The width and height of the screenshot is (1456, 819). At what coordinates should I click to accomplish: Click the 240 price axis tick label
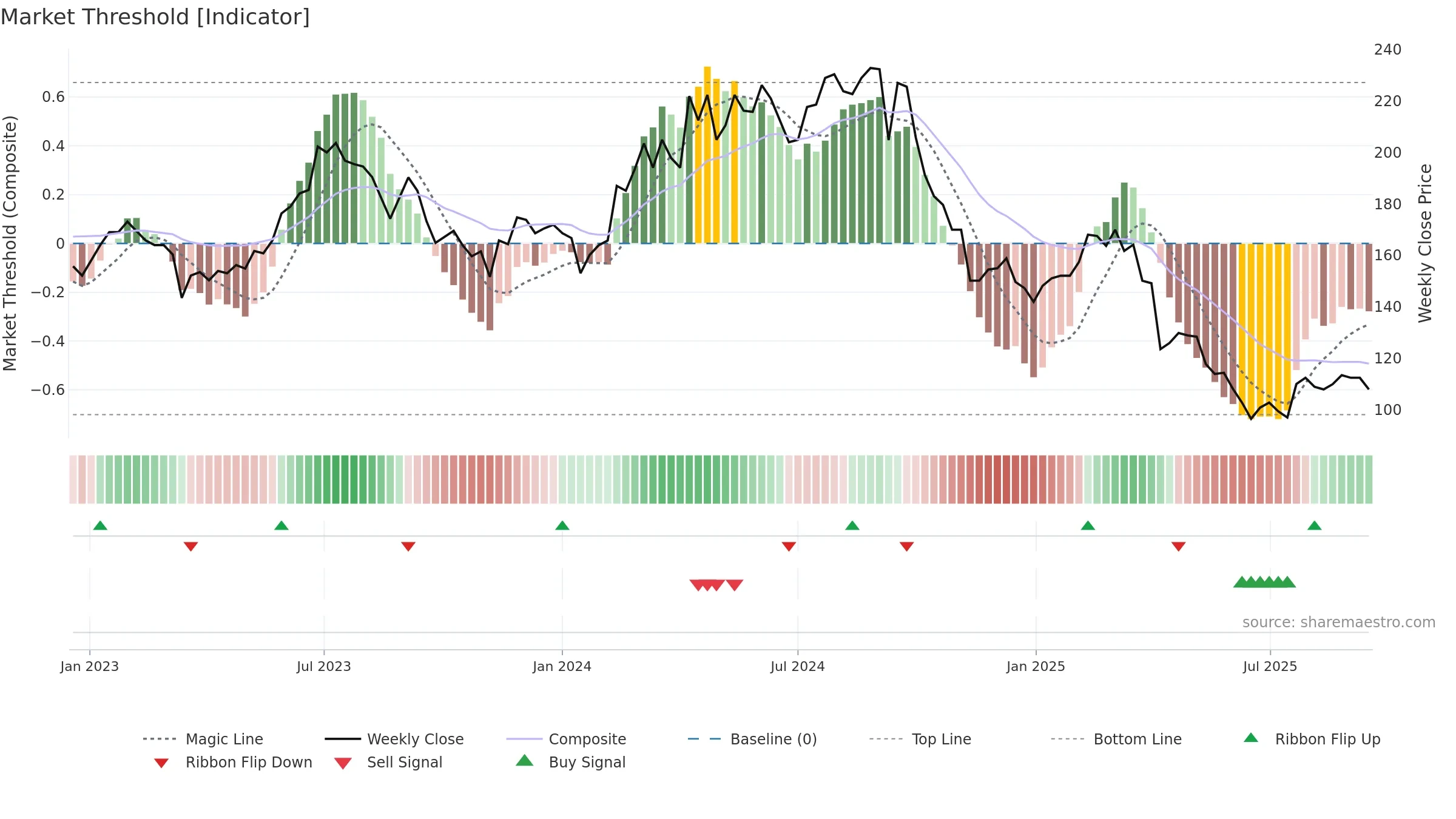tap(1388, 50)
